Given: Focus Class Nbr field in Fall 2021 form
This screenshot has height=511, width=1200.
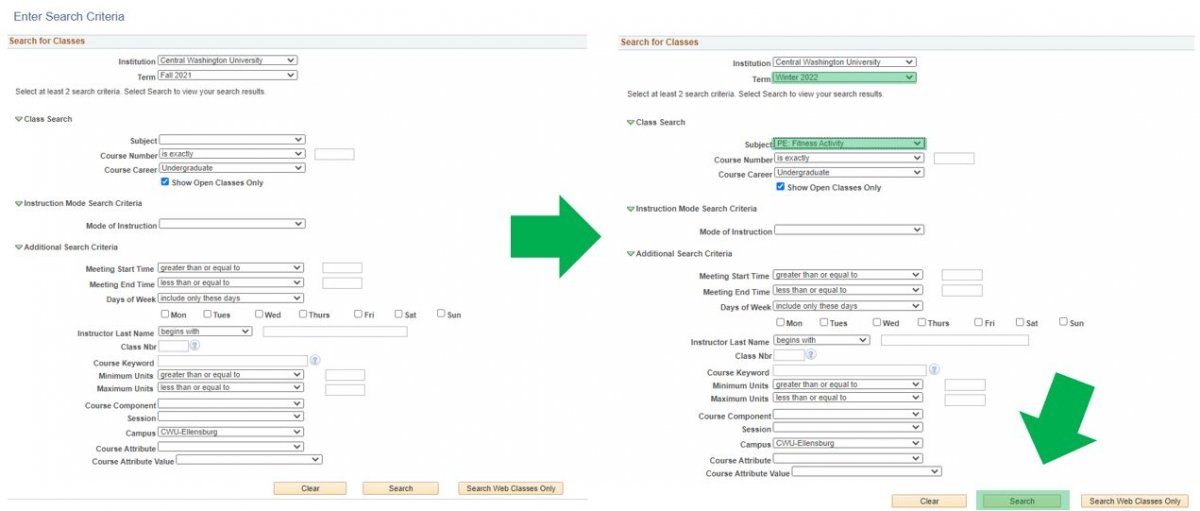Looking at the screenshot, I should [x=173, y=346].
